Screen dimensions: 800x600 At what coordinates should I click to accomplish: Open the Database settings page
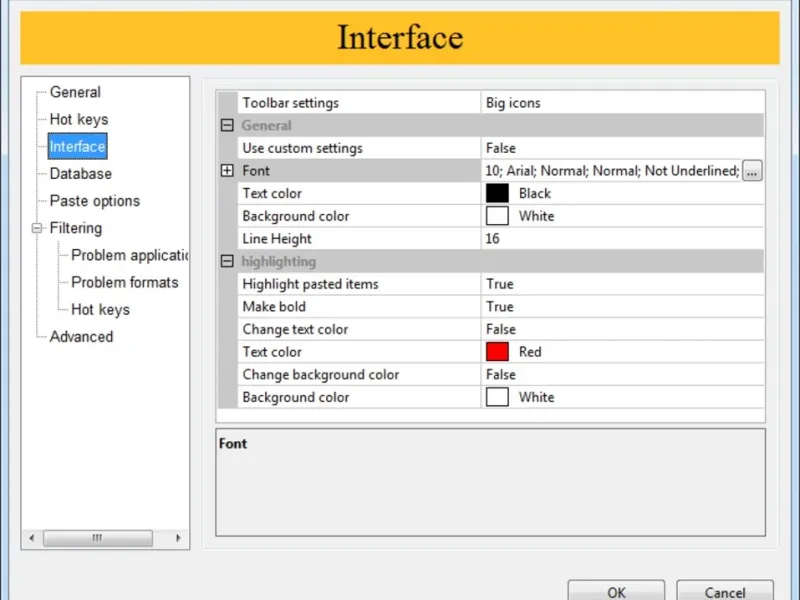point(81,174)
